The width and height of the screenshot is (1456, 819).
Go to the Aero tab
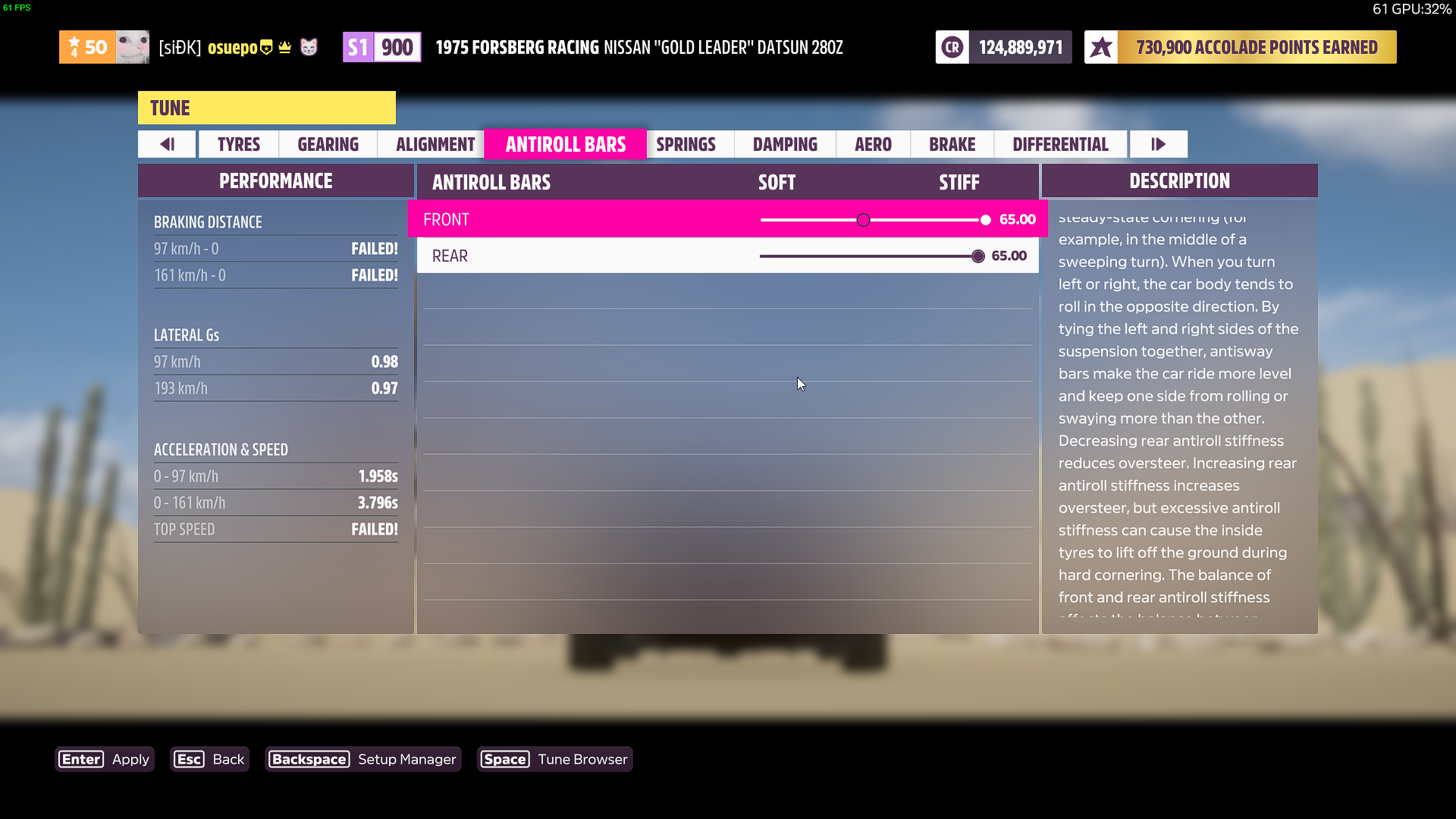[873, 144]
